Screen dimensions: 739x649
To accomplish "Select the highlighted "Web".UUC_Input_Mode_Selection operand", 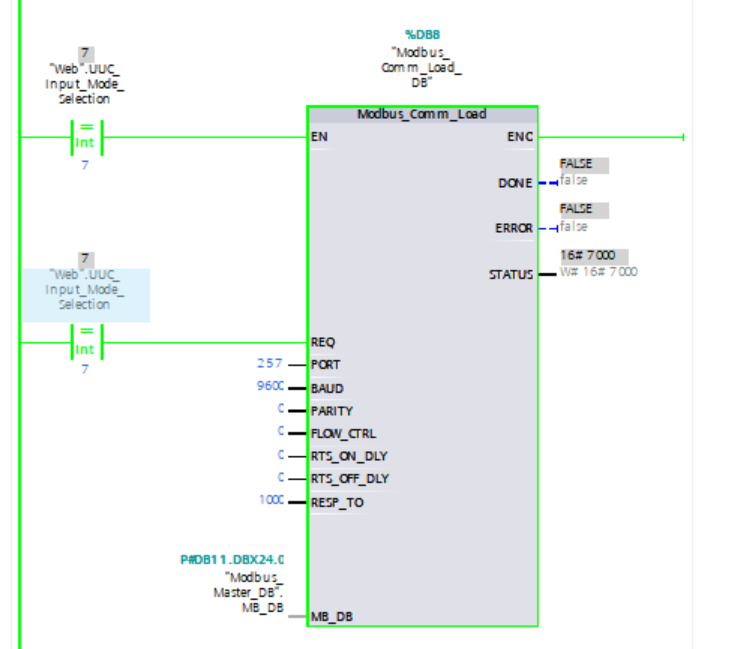I will pos(86,289).
